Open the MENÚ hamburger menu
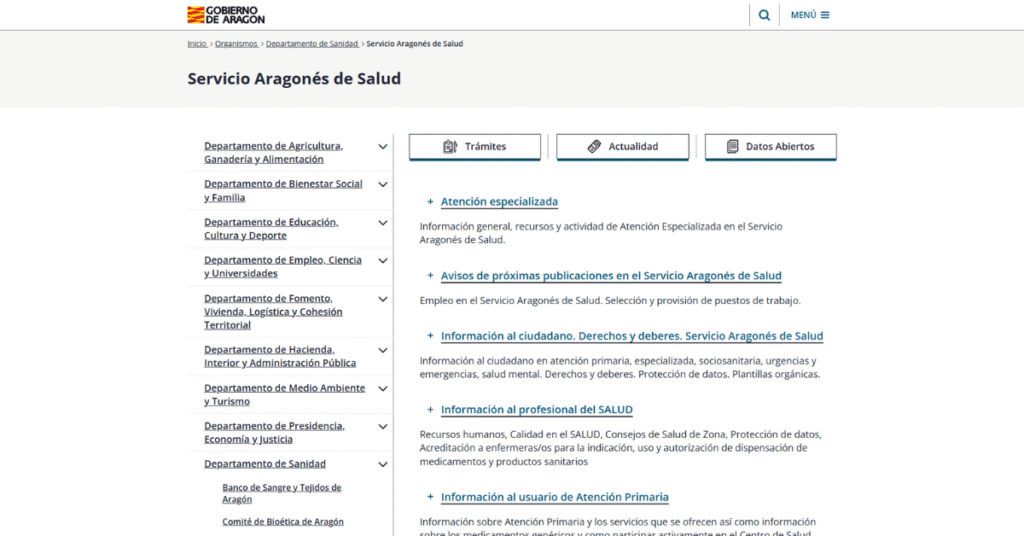The image size is (1024, 536). 810,15
